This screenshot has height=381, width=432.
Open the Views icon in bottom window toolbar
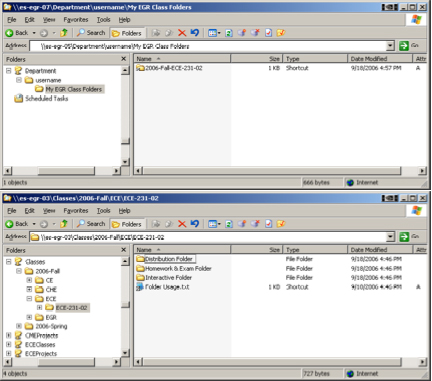click(214, 224)
